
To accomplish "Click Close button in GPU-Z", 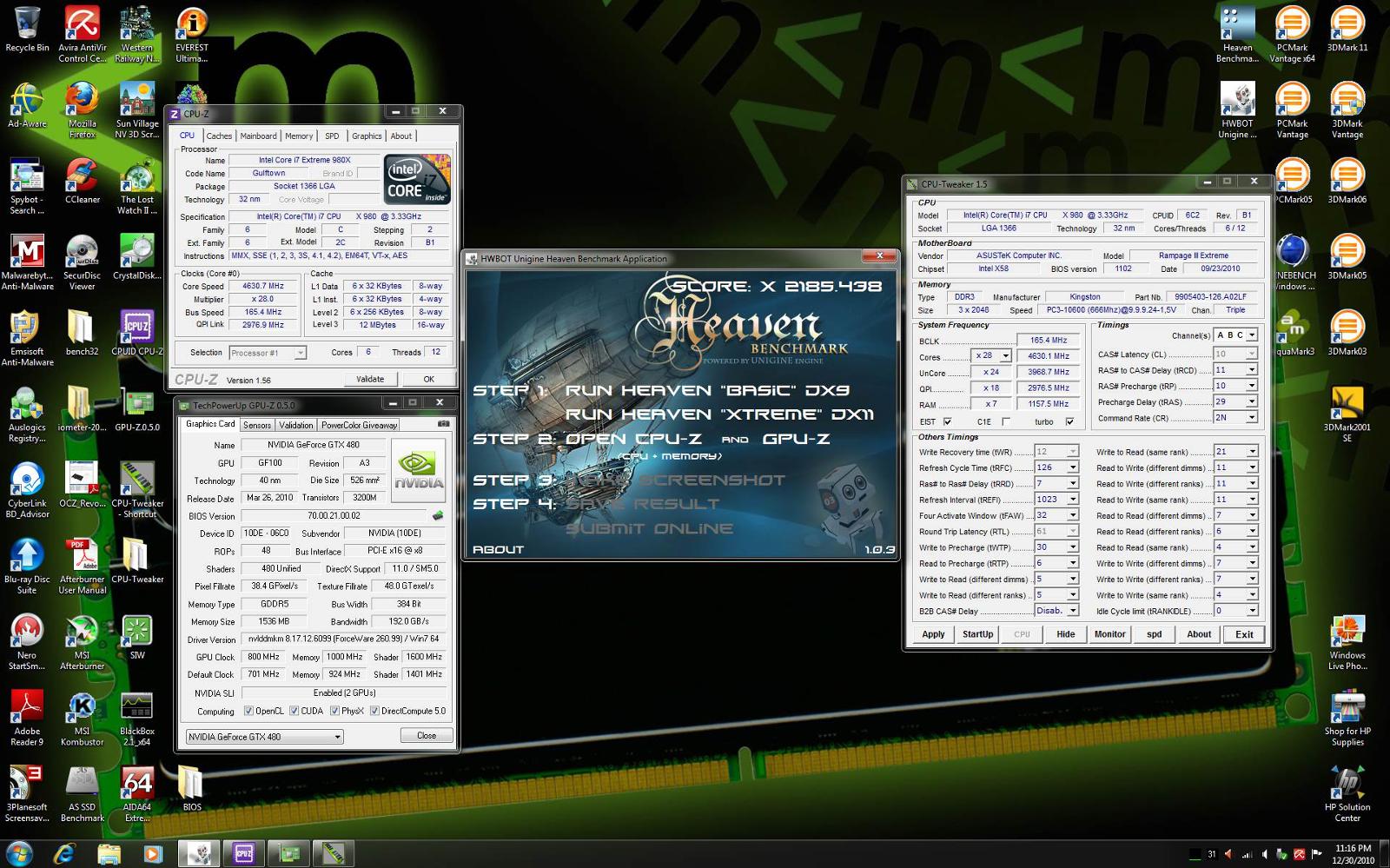I will [427, 735].
